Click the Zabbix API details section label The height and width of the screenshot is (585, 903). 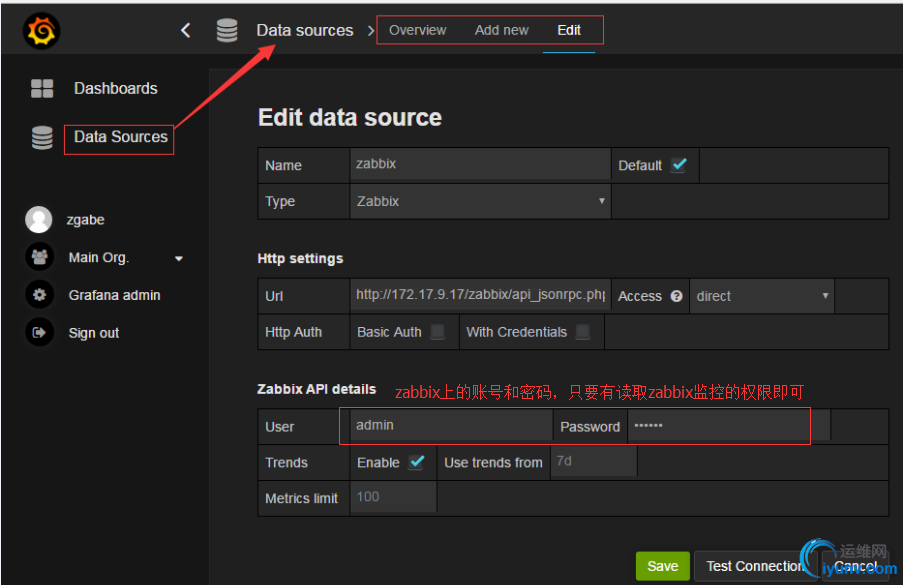pyautogui.click(x=316, y=389)
